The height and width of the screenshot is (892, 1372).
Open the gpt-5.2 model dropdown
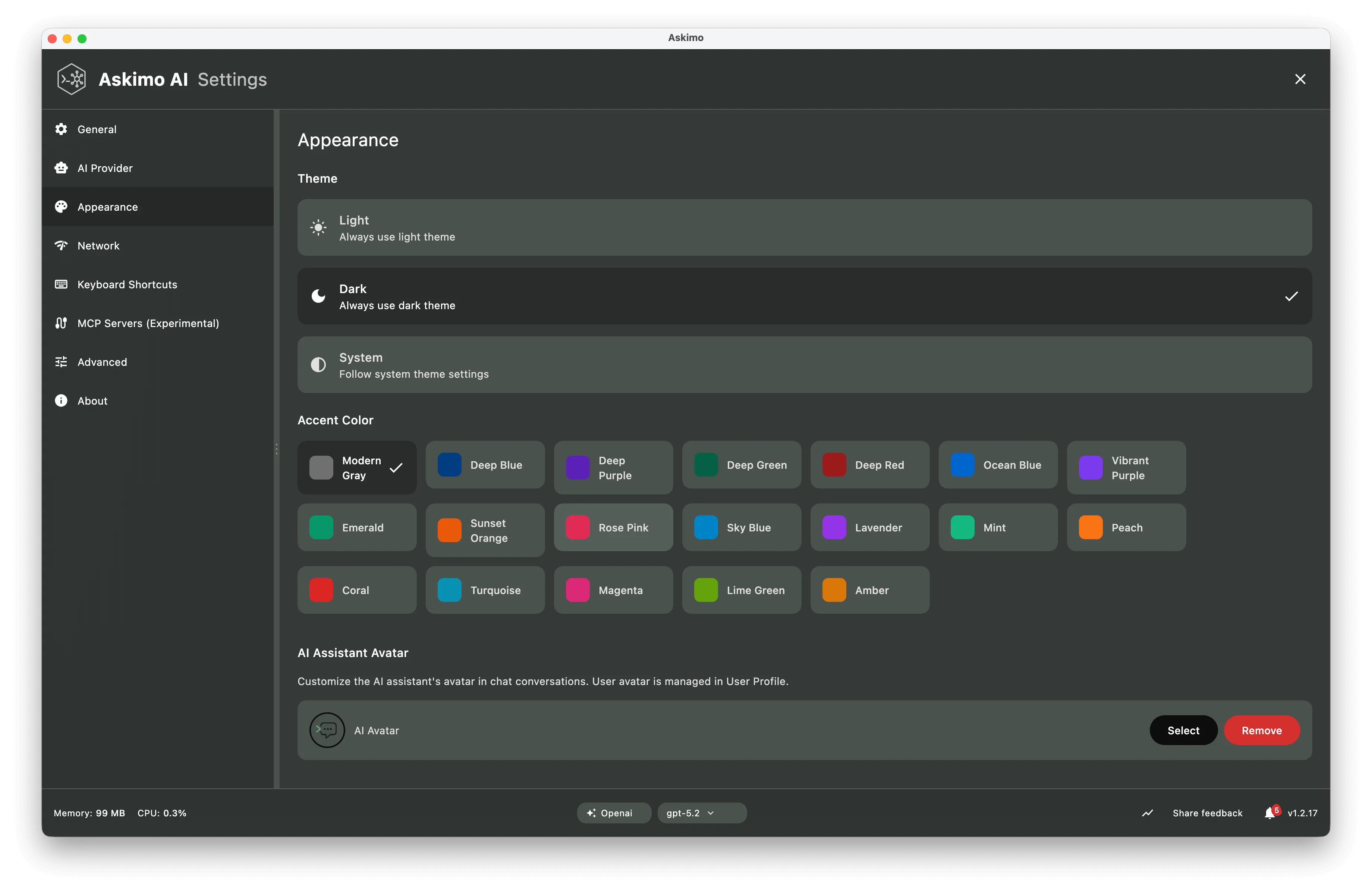coord(702,813)
